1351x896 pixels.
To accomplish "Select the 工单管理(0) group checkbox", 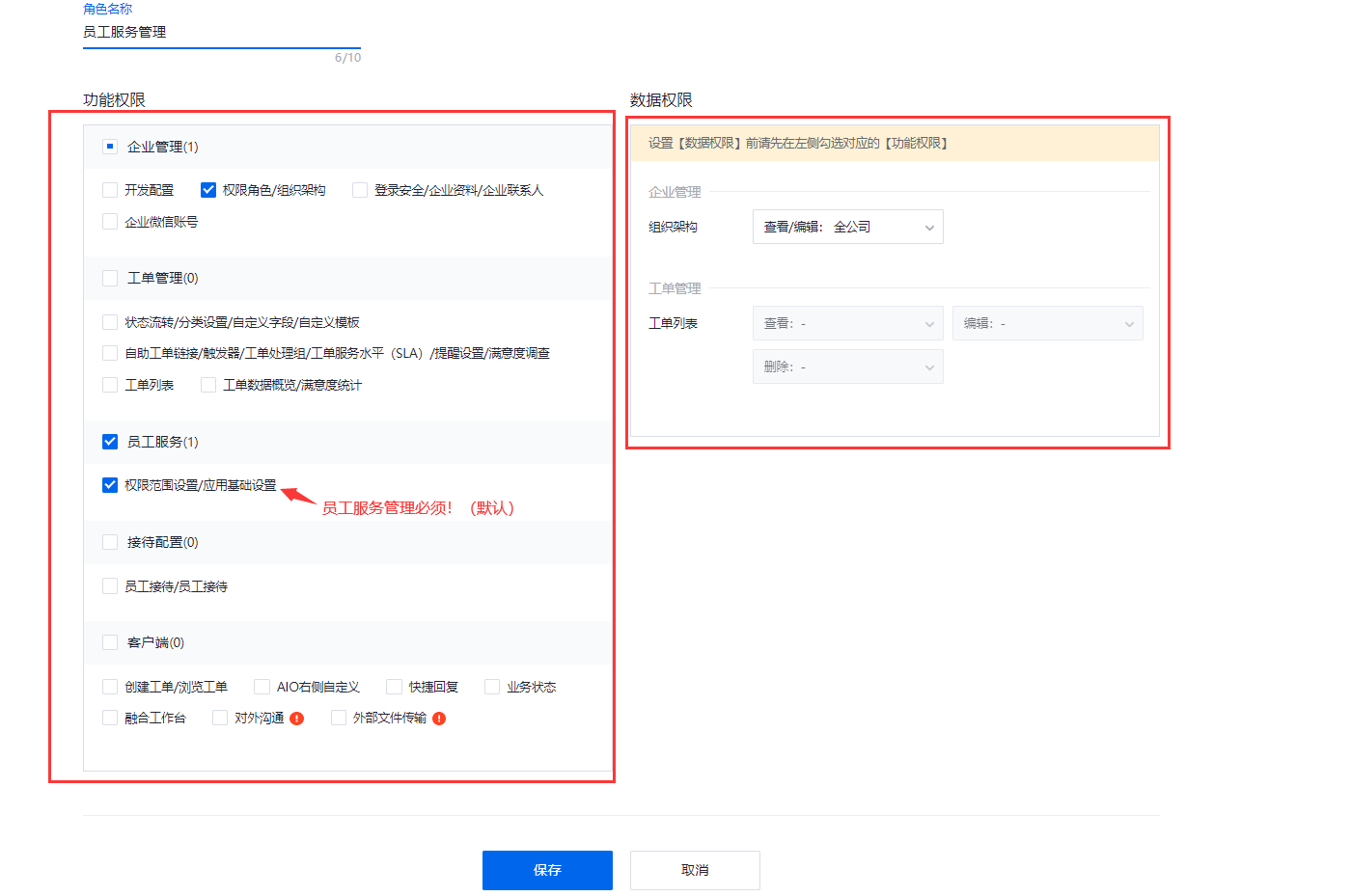I will click(x=110, y=278).
